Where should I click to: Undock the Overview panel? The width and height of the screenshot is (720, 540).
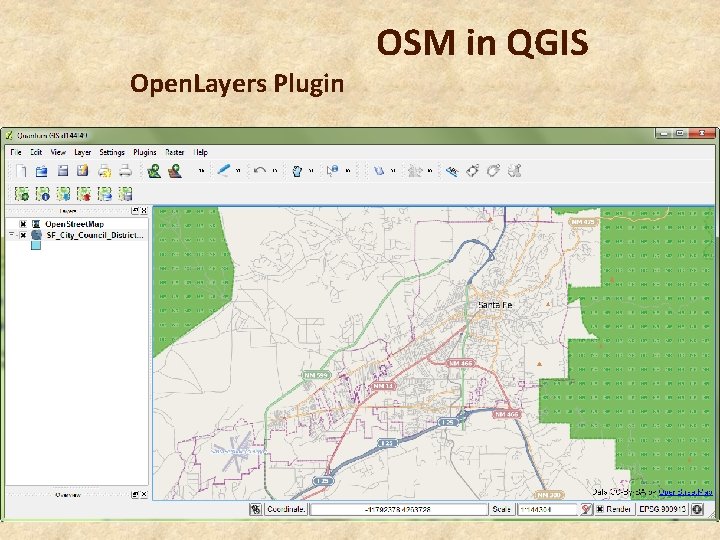(x=135, y=495)
